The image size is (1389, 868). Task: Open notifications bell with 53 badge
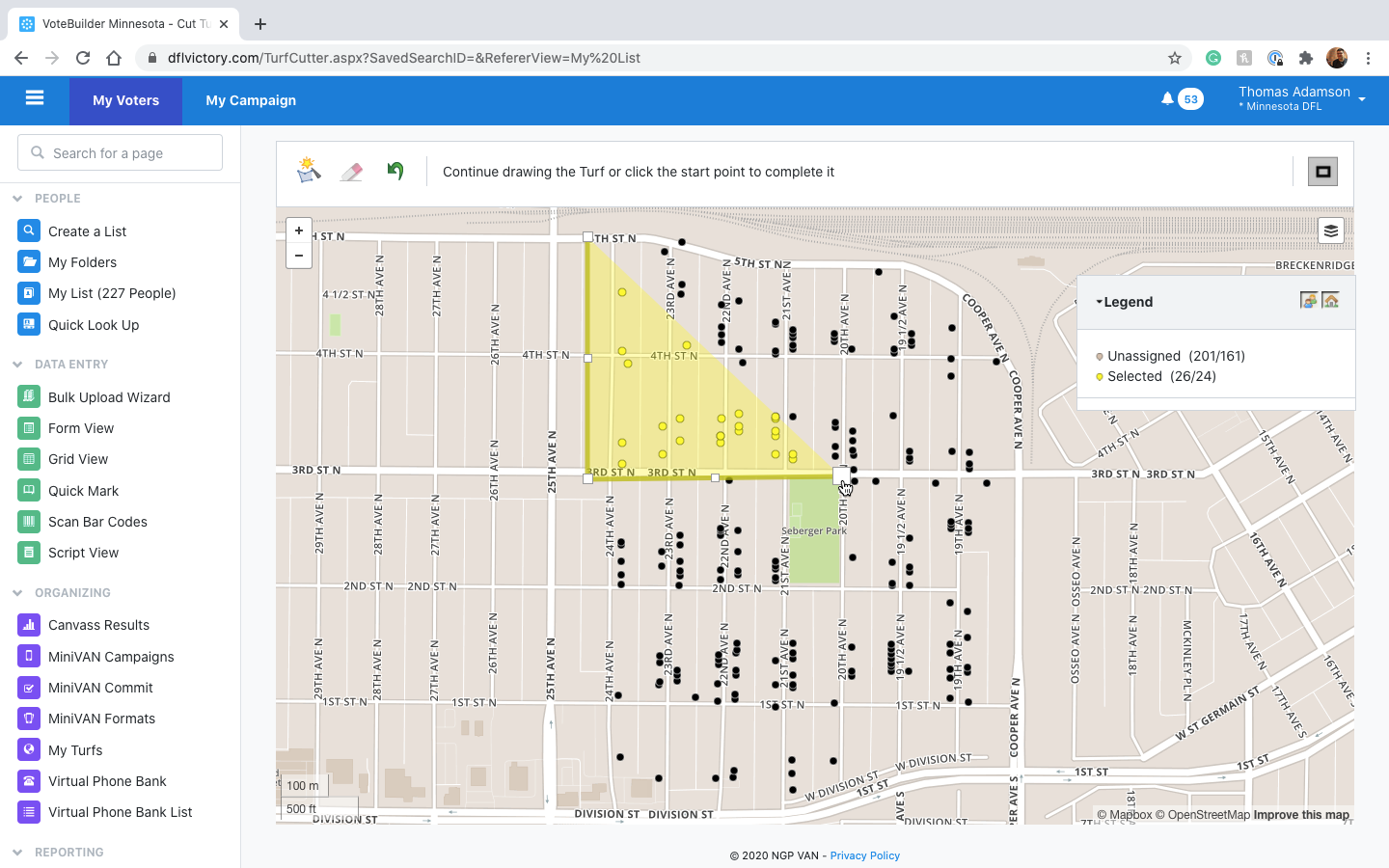pos(1168,99)
